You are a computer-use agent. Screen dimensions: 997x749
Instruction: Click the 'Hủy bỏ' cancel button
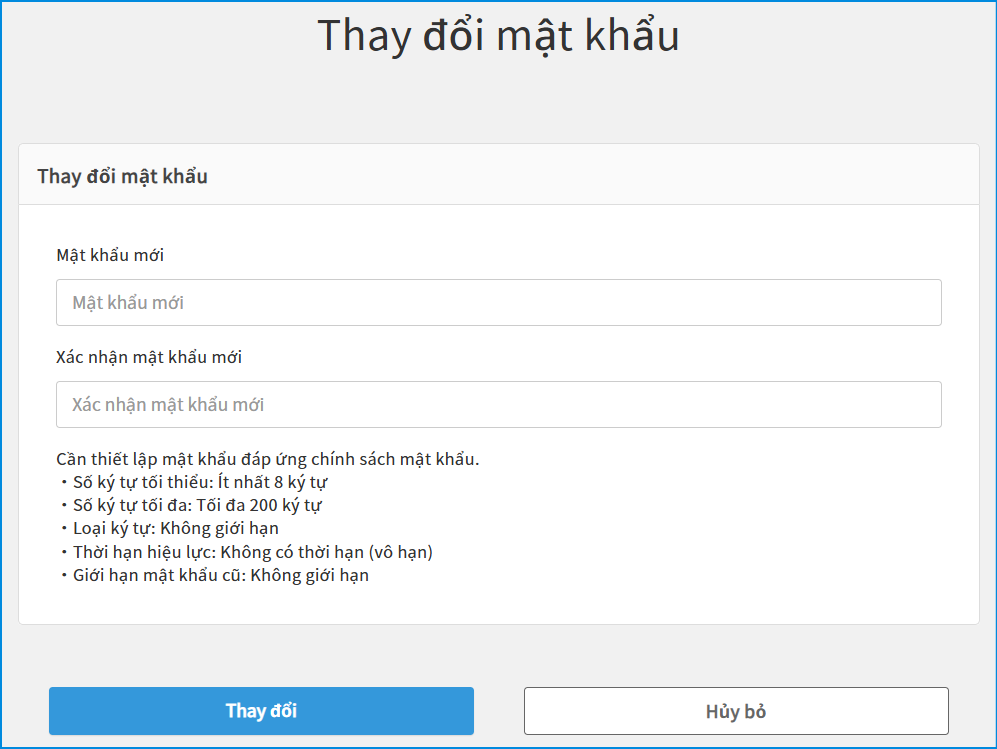coord(735,711)
